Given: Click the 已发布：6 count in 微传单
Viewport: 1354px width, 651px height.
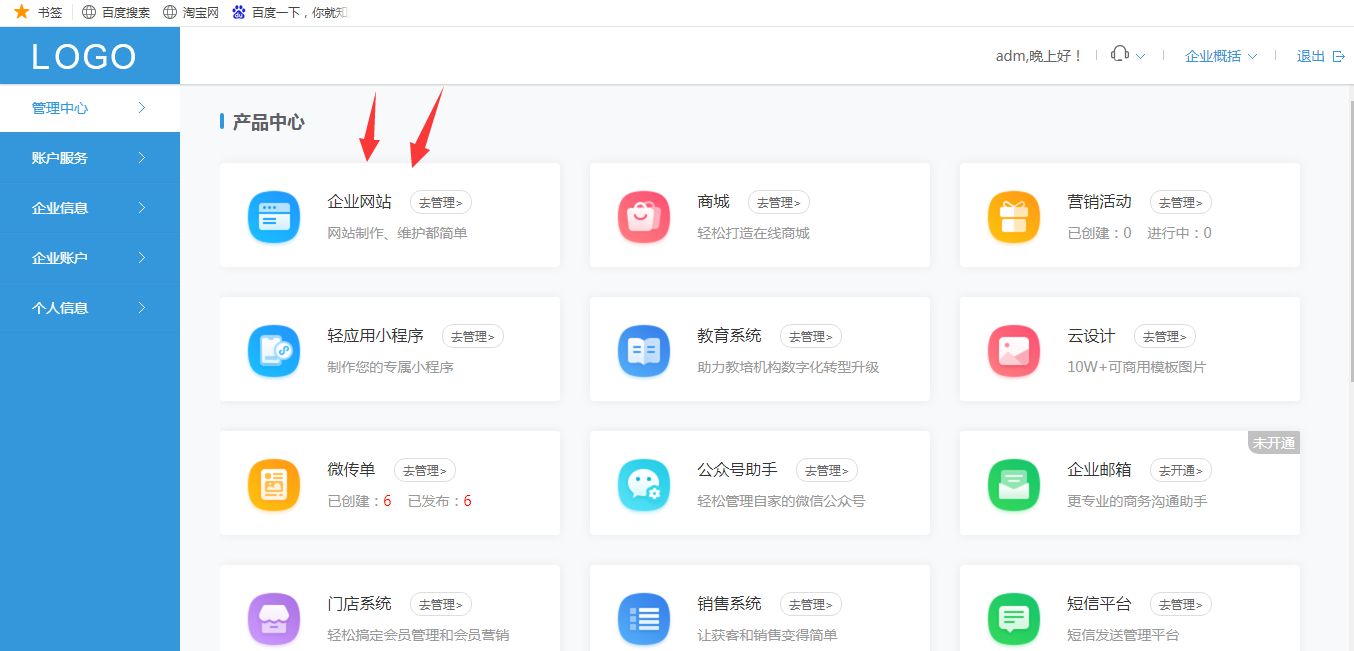Looking at the screenshot, I should click(440, 501).
